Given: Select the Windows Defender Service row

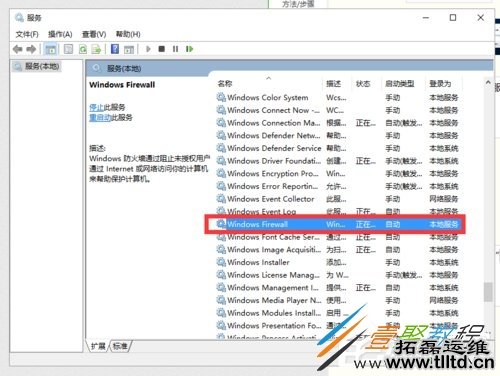Looking at the screenshot, I should click(338, 148).
